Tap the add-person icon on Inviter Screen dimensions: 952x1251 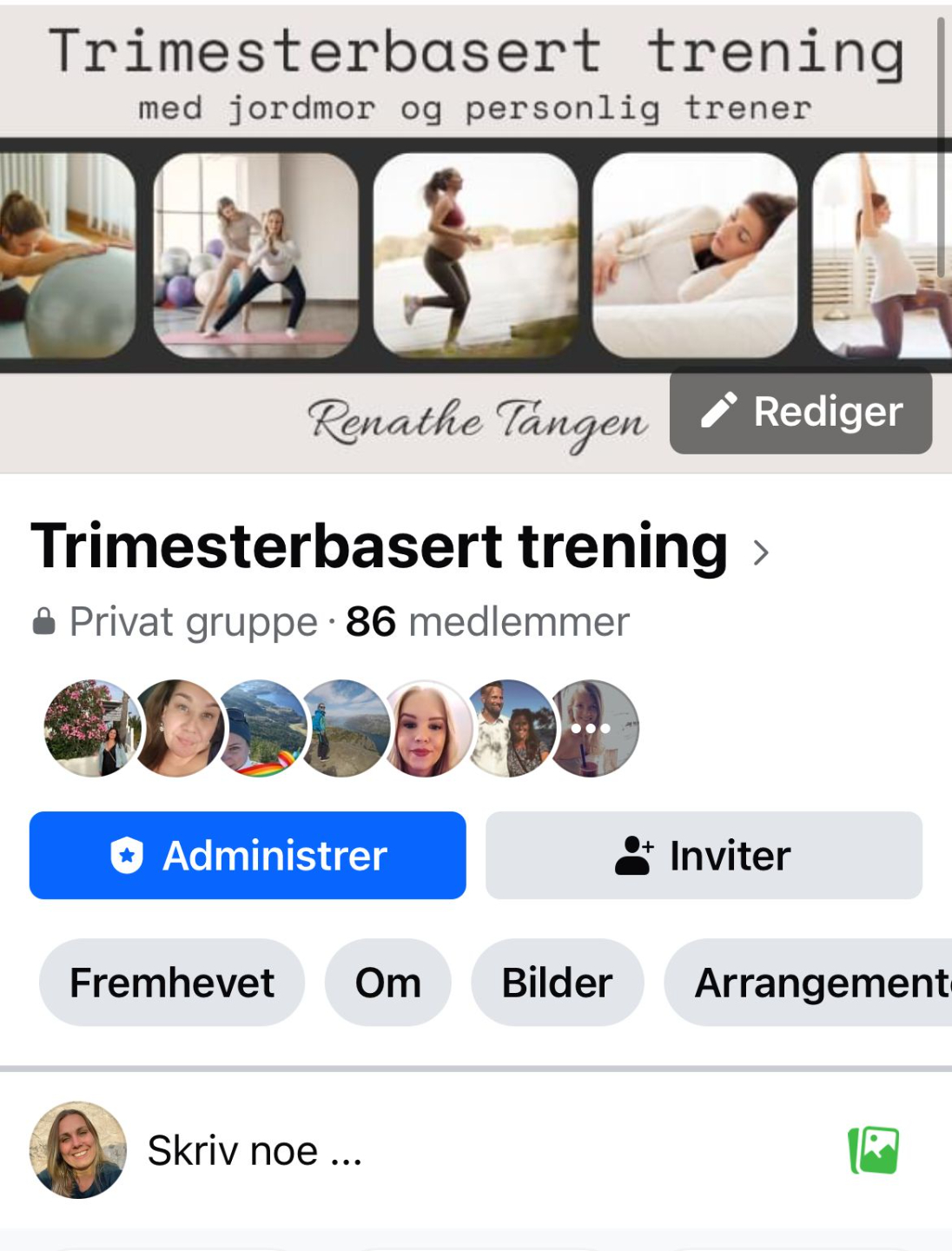point(634,856)
